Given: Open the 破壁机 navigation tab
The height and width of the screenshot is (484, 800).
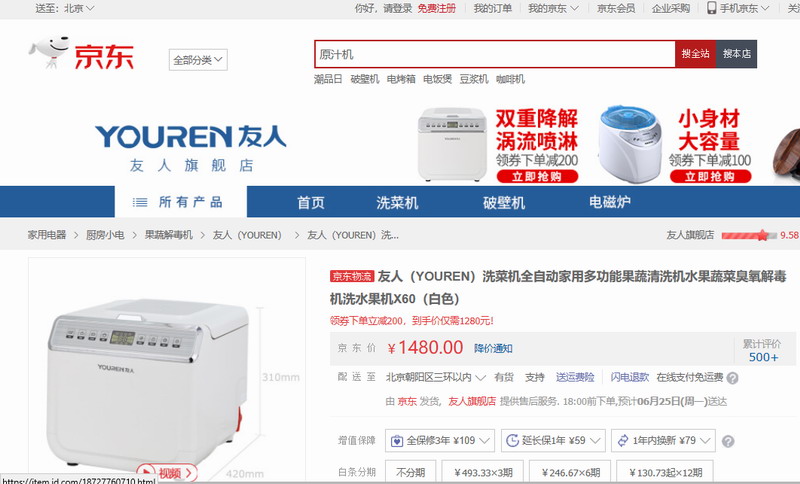Looking at the screenshot, I should pyautogui.click(x=504, y=202).
